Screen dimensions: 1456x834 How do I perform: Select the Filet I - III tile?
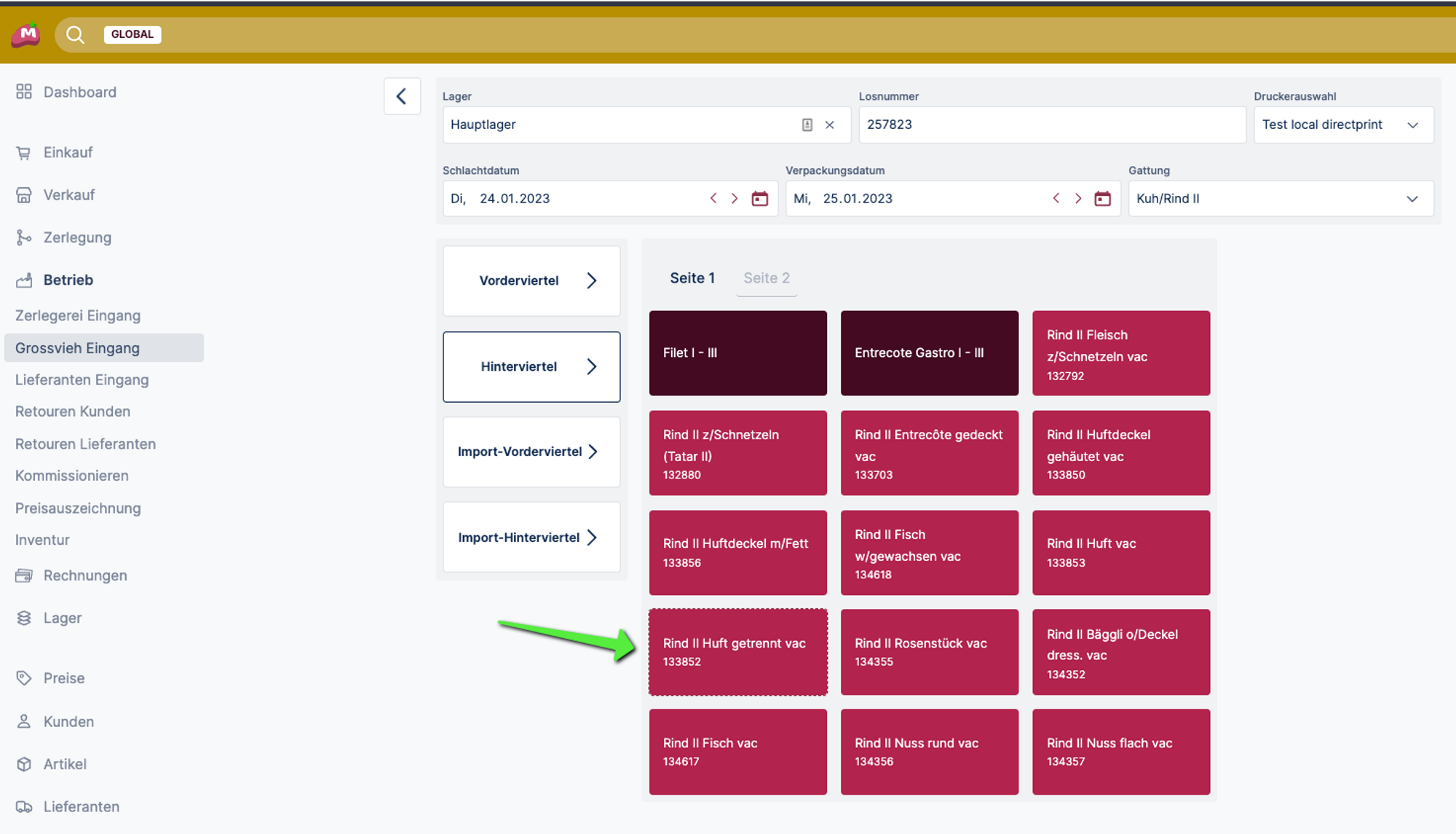tap(737, 353)
